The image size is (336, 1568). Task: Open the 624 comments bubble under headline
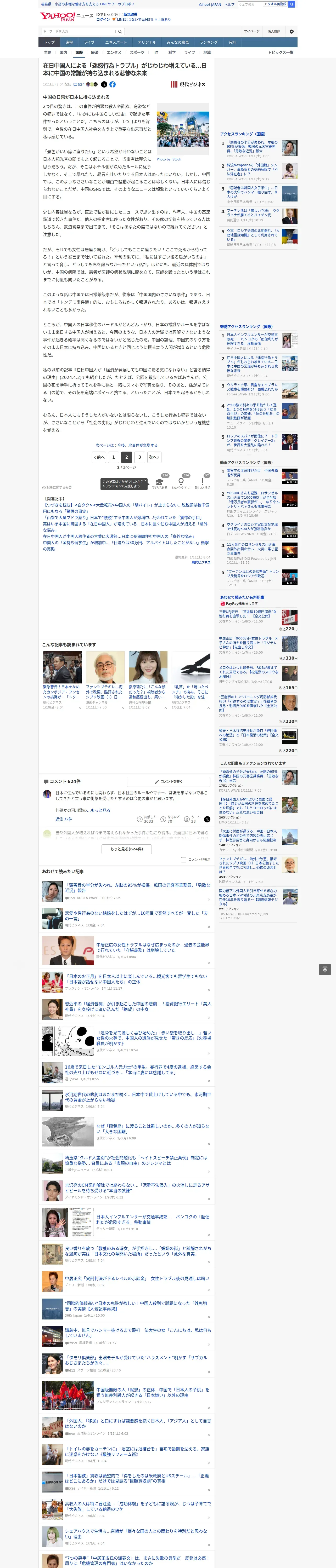(79, 85)
